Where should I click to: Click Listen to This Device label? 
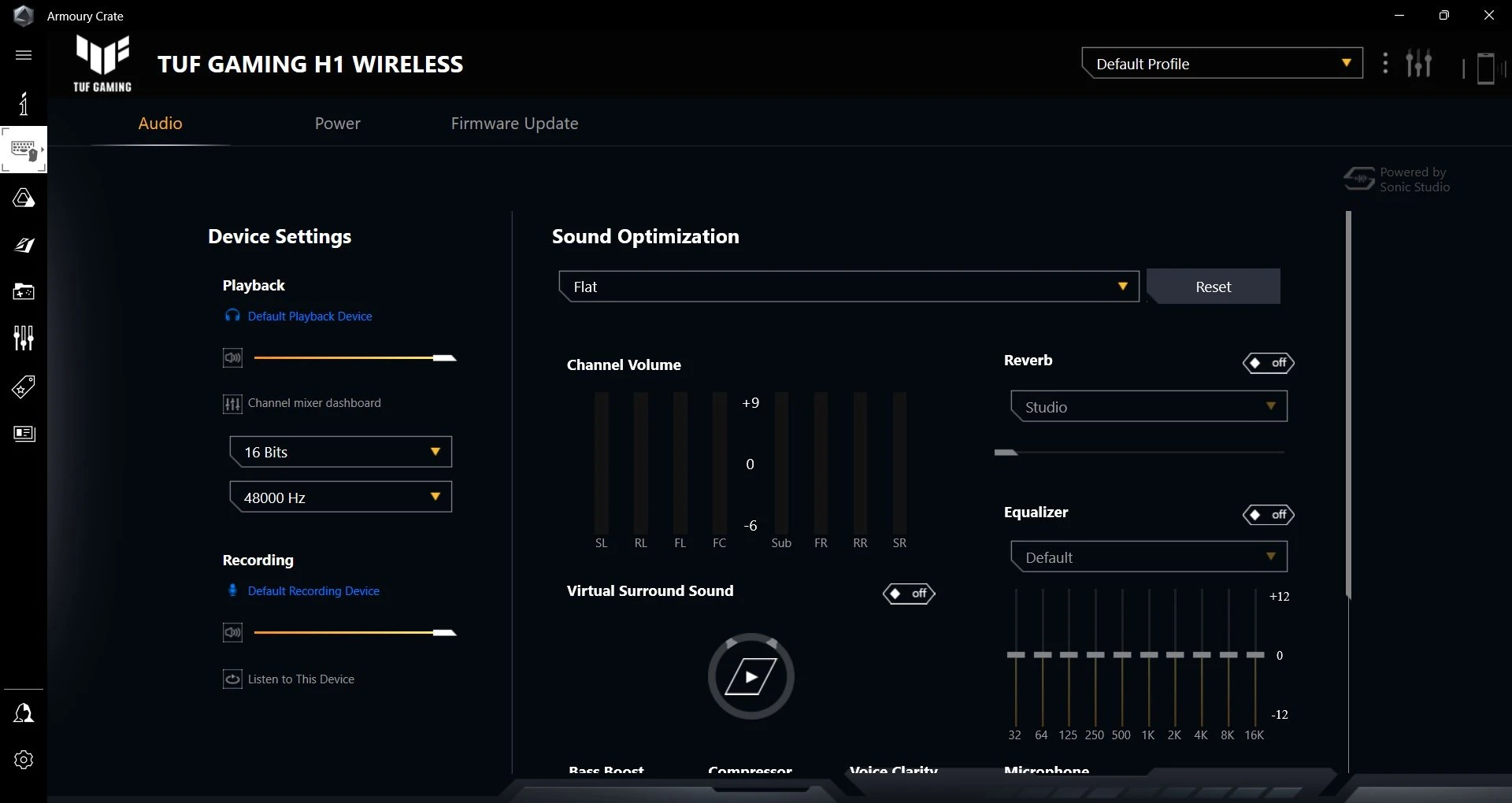301,679
